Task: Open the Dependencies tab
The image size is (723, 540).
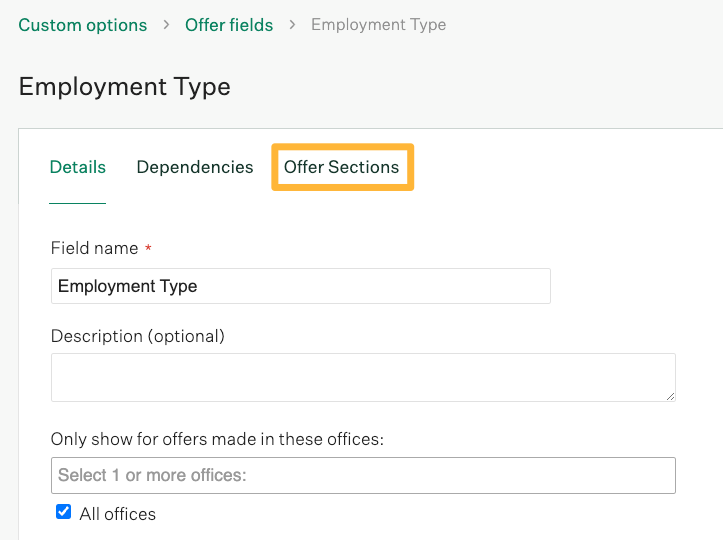Action: pyautogui.click(x=195, y=167)
